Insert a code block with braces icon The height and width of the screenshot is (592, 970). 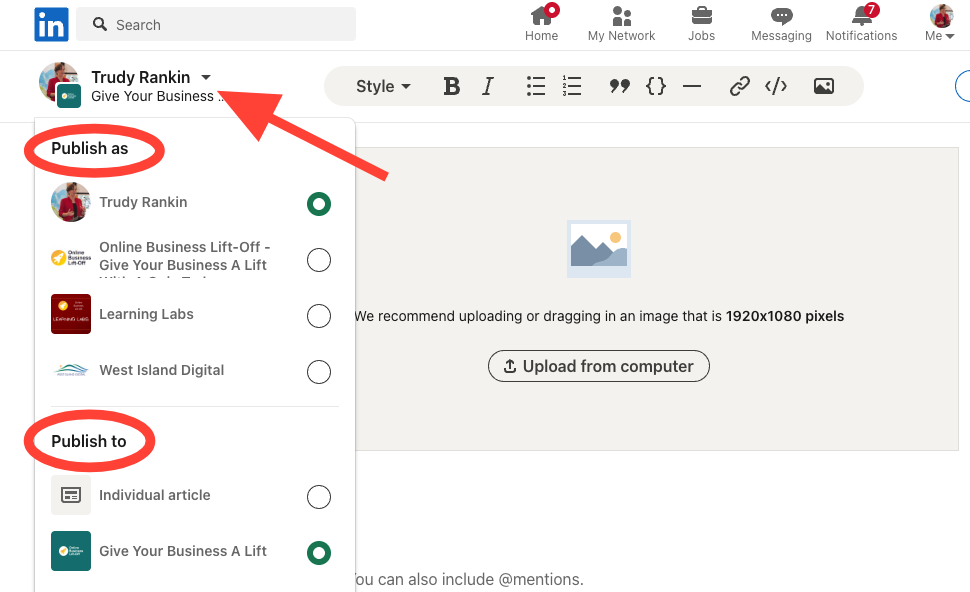coord(656,86)
